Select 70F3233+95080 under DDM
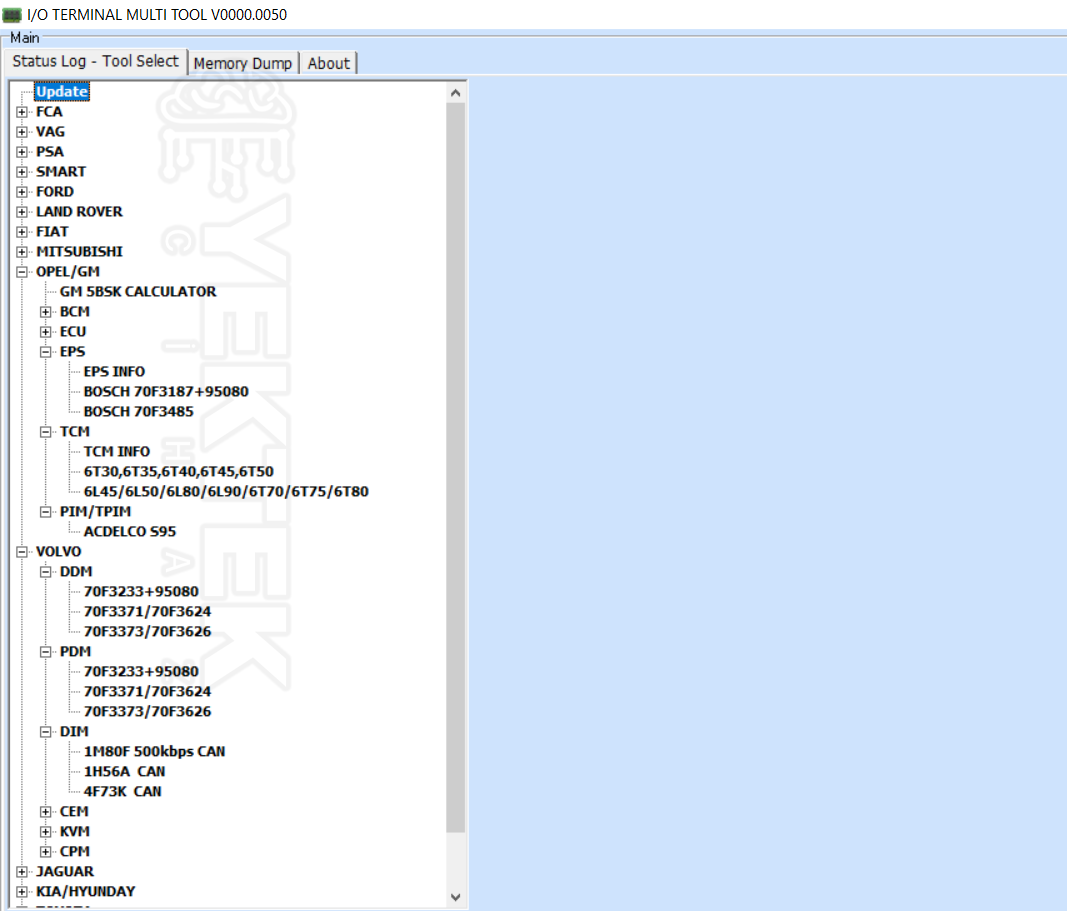Screen dimensions: 1067x911 [142, 591]
